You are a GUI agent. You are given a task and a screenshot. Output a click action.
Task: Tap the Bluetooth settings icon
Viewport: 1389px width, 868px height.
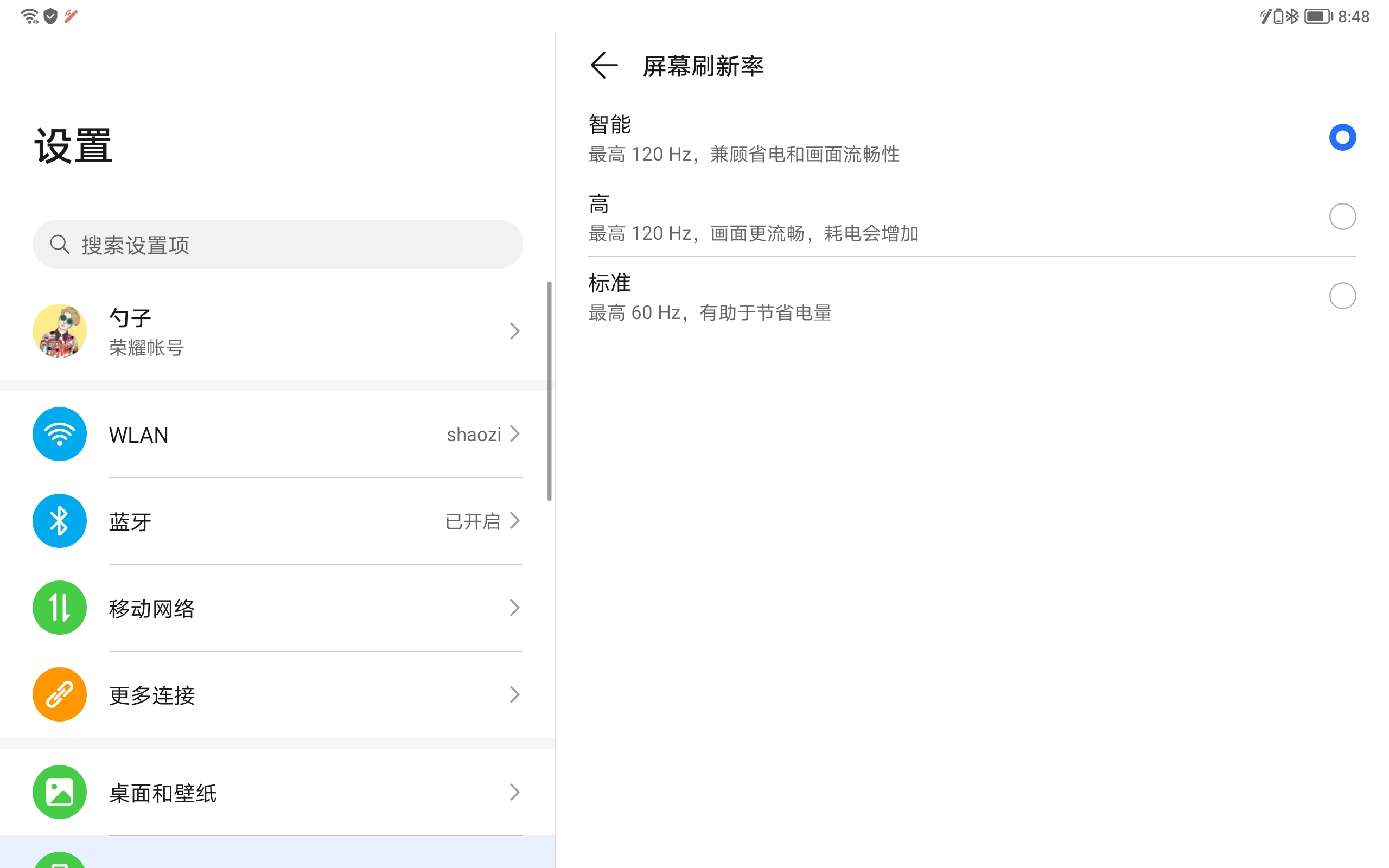click(x=60, y=521)
